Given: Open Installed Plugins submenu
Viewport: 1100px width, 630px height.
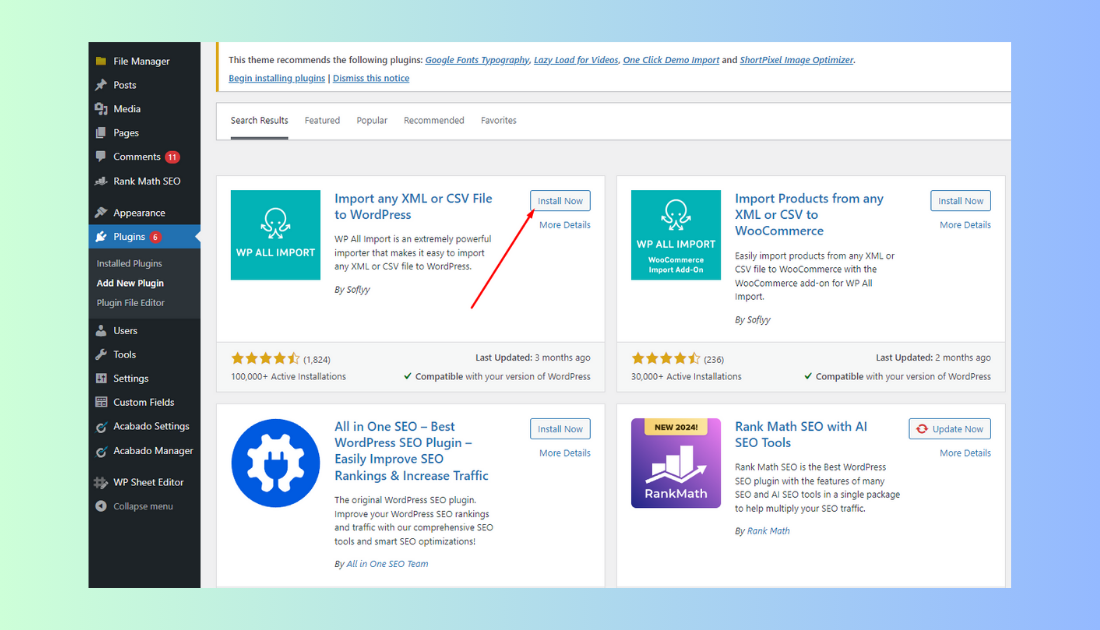Looking at the screenshot, I should (129, 263).
